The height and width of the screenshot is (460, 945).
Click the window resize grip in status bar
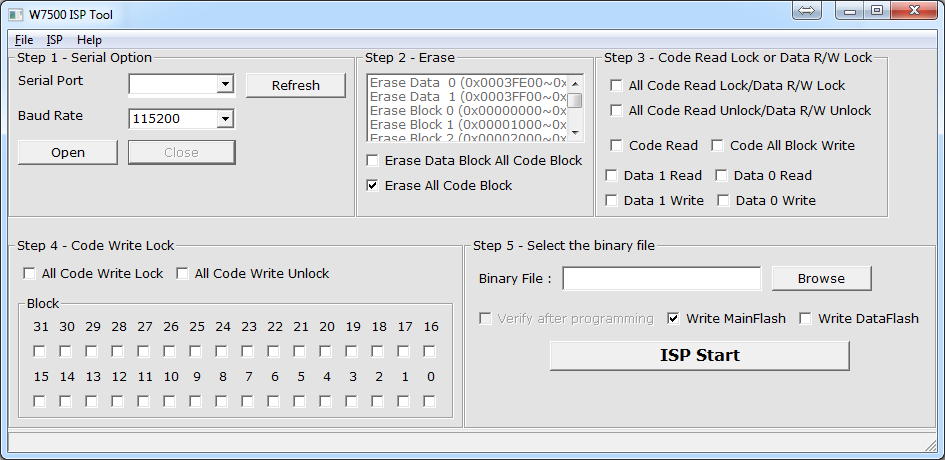pos(931,445)
